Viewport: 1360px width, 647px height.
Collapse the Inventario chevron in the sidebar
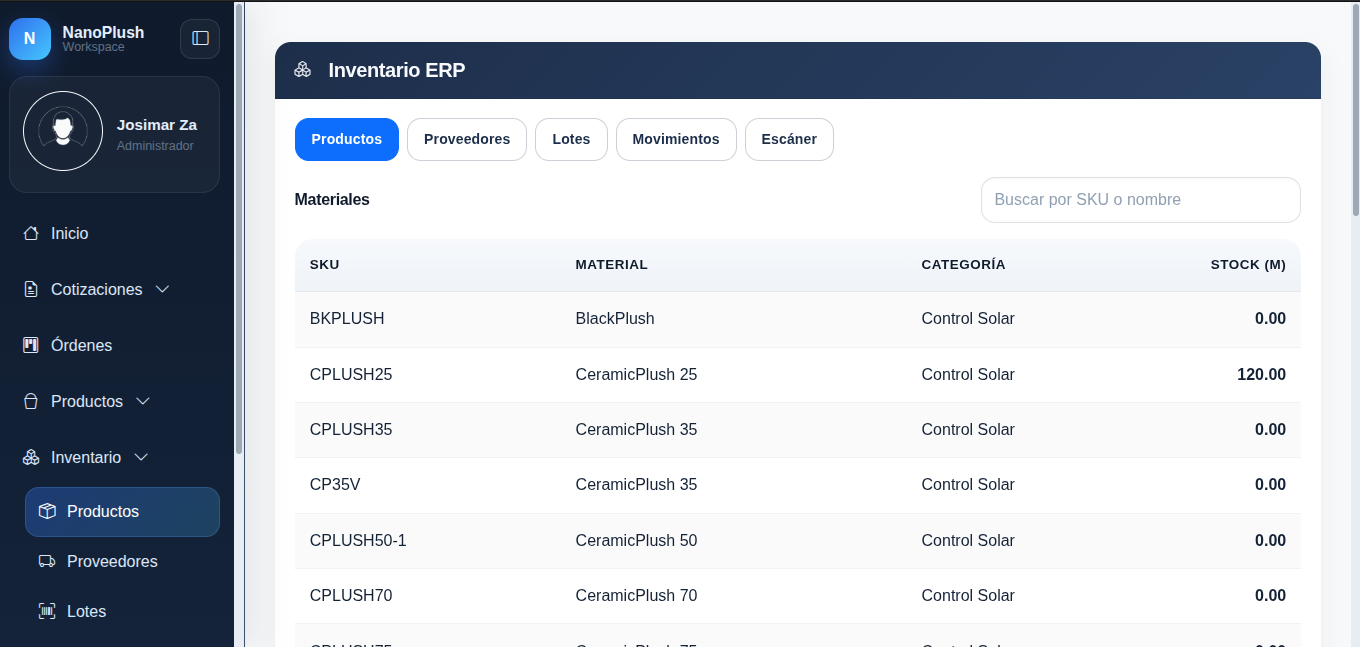coord(141,457)
